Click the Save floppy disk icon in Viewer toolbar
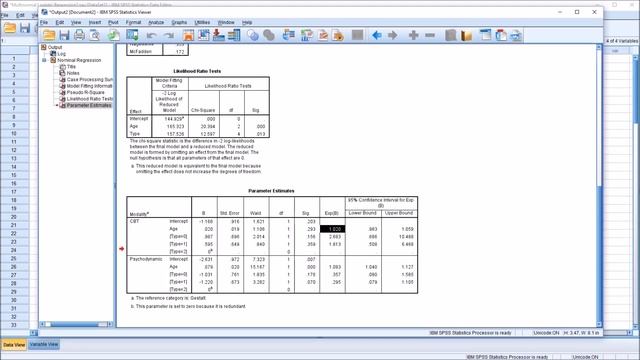The image size is (640, 360). 64,35
